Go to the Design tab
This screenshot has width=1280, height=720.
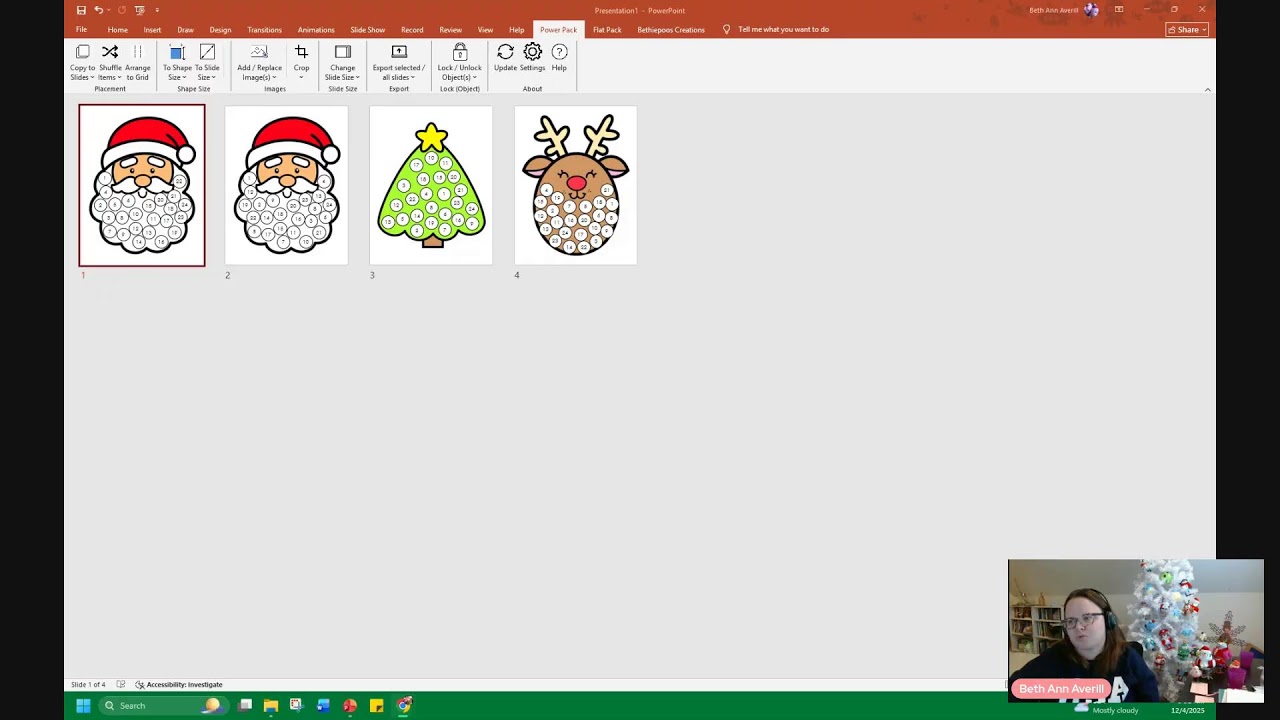click(x=220, y=30)
